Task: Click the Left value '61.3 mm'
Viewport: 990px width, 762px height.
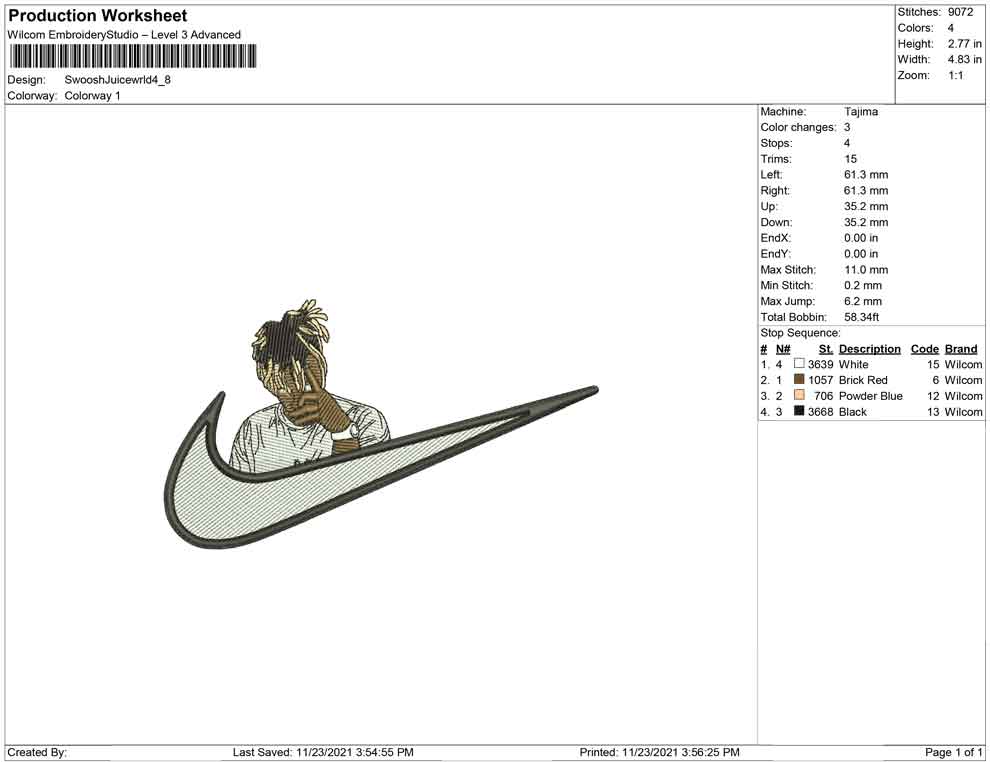Action: click(x=866, y=174)
